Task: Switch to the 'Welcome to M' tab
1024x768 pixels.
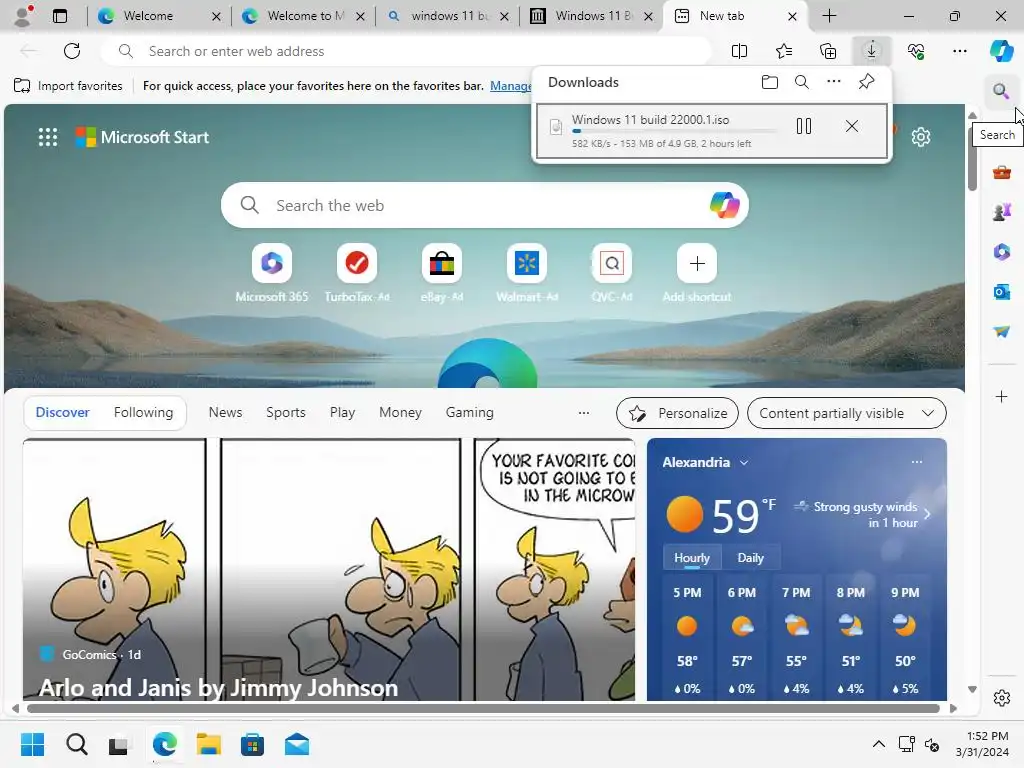Action: point(306,16)
